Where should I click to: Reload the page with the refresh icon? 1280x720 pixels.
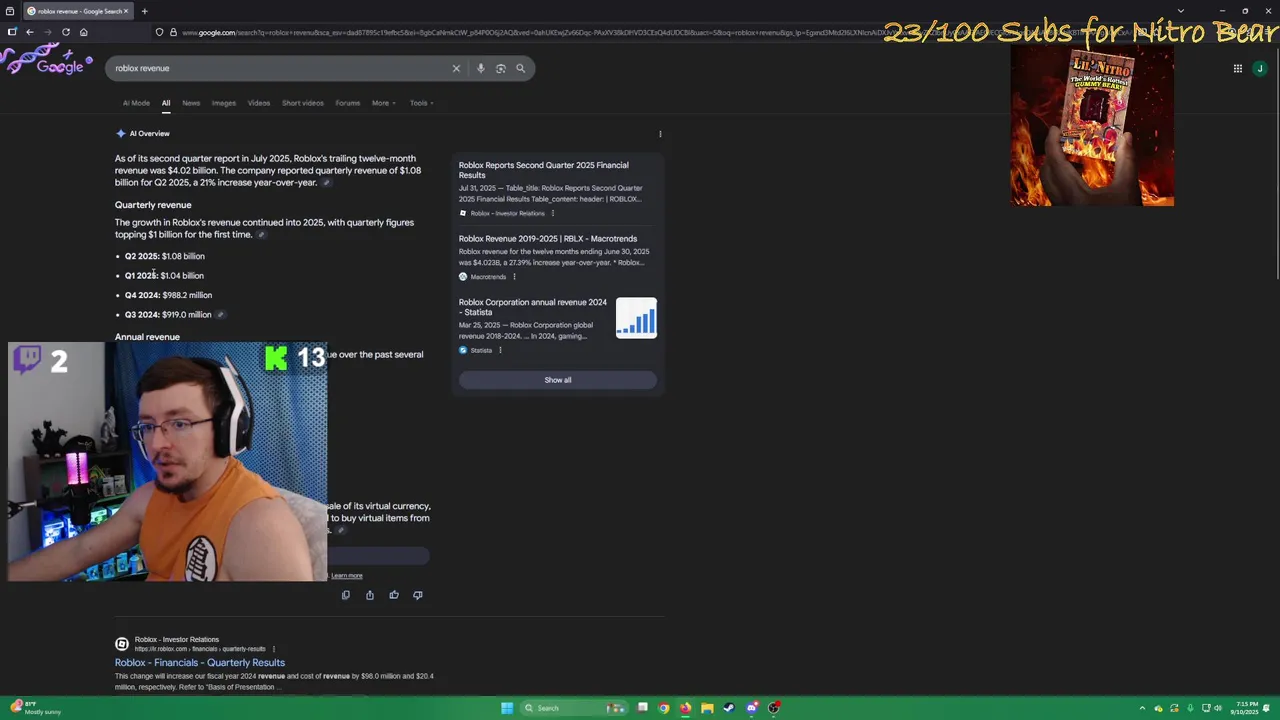[x=66, y=32]
